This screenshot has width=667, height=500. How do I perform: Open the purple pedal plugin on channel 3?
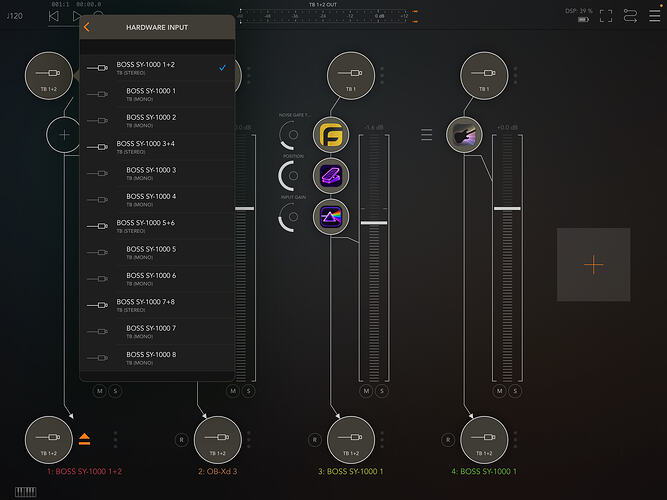tap(331, 176)
